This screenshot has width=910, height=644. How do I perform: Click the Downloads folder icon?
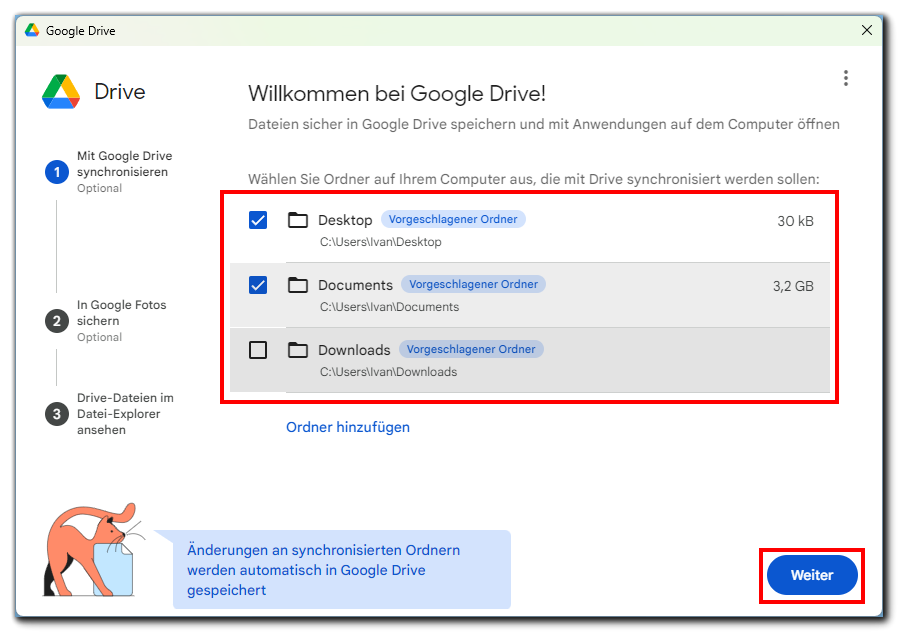[x=298, y=350]
